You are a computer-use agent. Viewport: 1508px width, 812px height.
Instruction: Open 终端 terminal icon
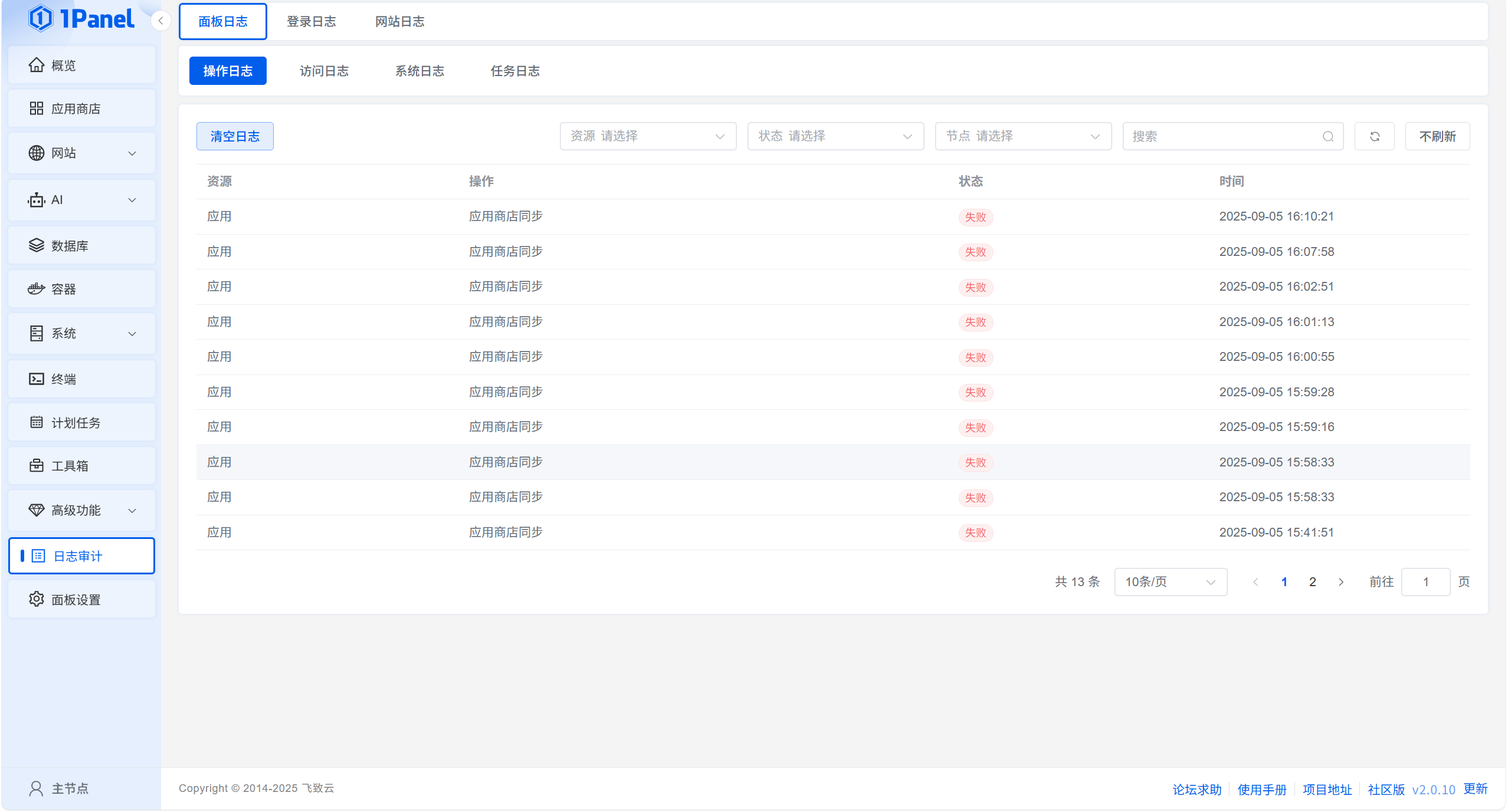(x=37, y=379)
